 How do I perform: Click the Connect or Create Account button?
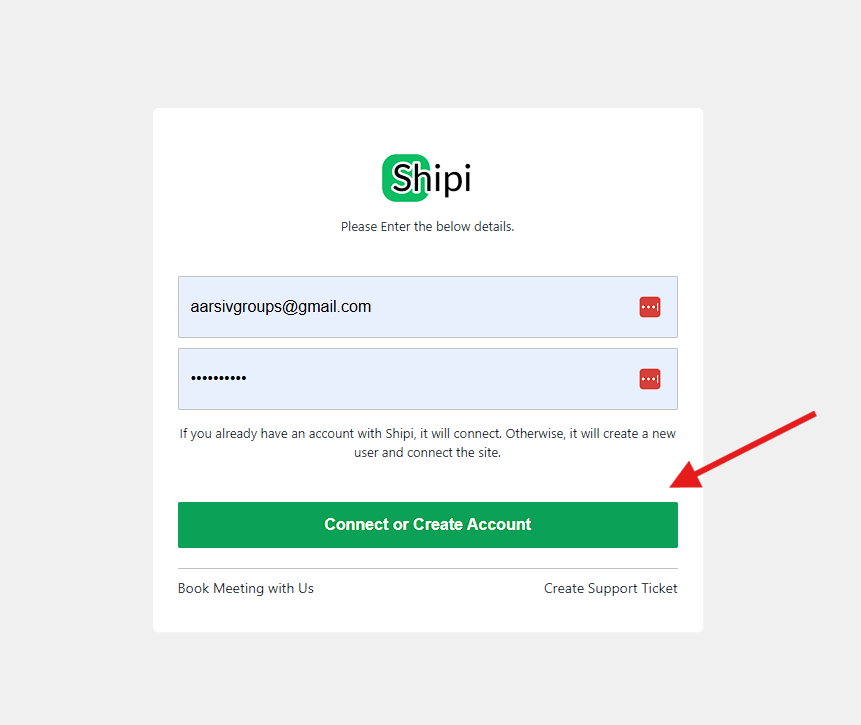428,525
